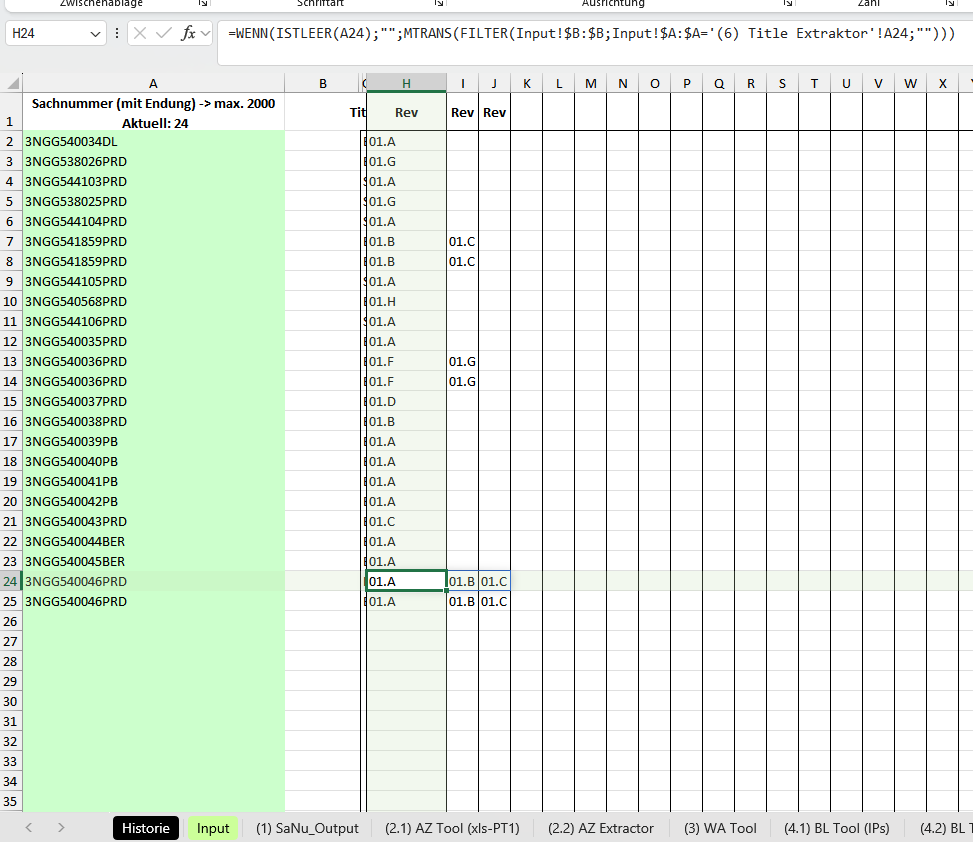Select column H header
The image size is (973, 842).
[x=406, y=84]
